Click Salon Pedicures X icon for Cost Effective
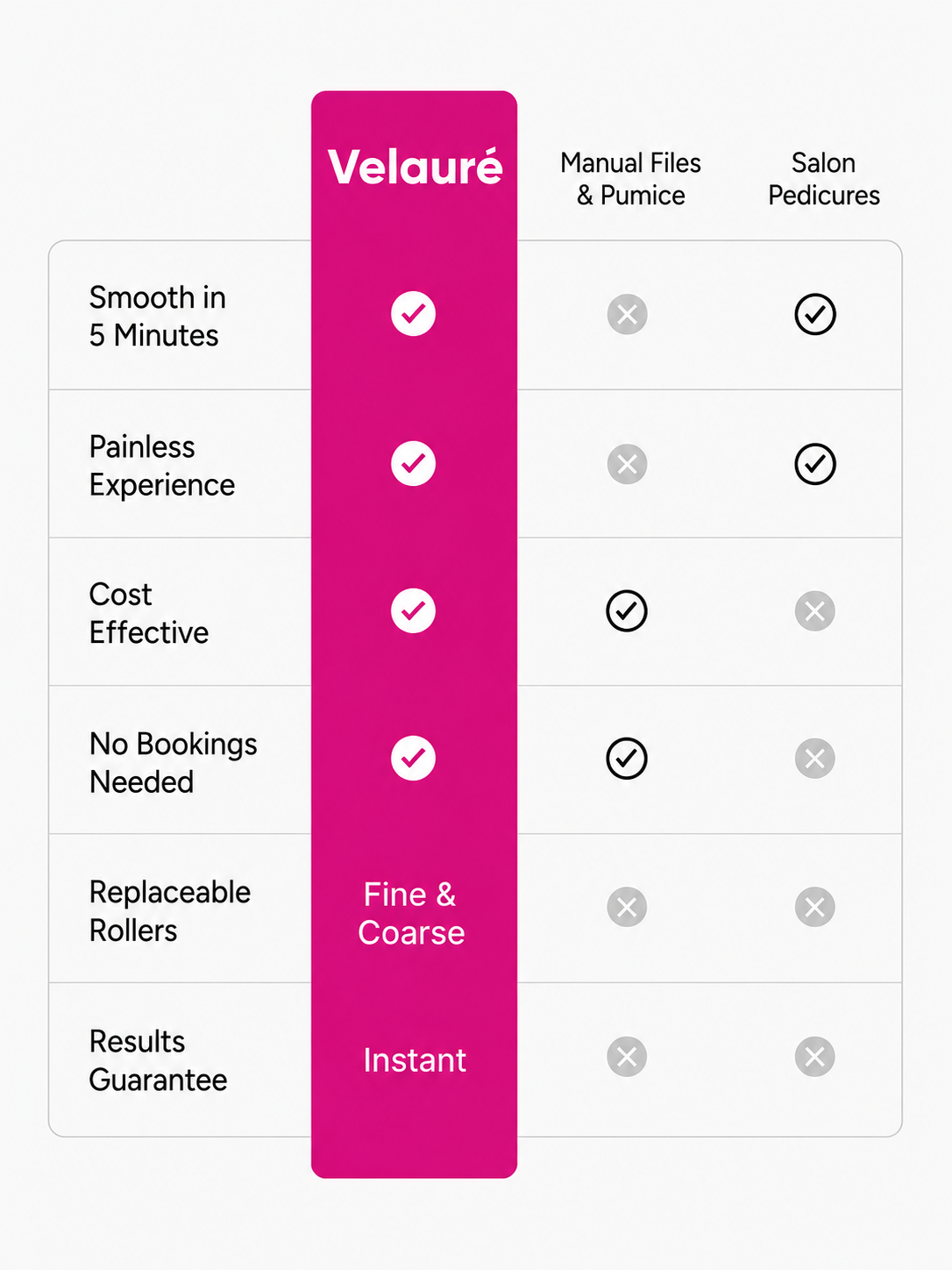 coord(814,610)
